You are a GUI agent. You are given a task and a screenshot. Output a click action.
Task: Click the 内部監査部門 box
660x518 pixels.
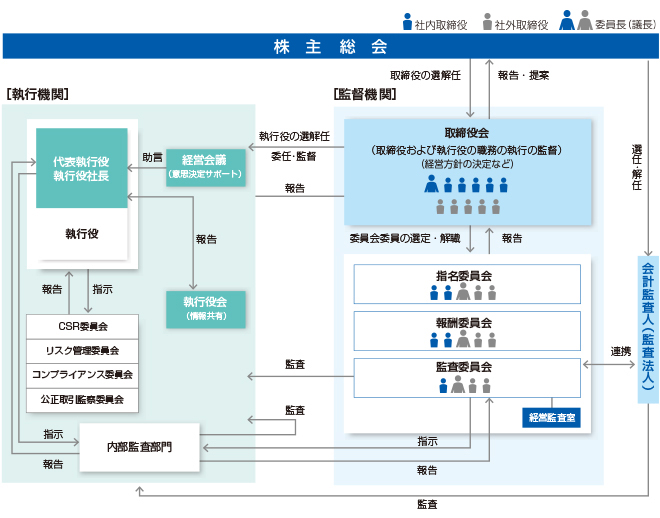pyautogui.click(x=139, y=446)
